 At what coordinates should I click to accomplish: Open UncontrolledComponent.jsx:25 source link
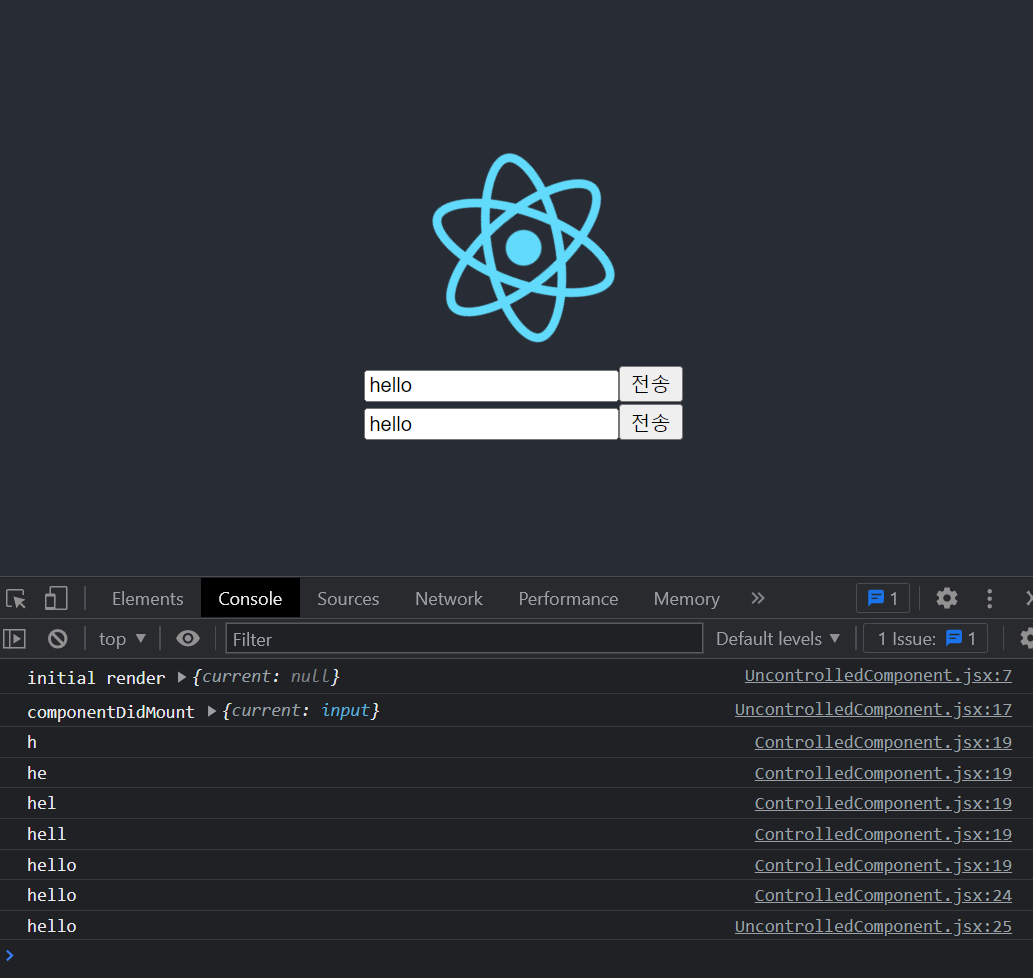(873, 927)
